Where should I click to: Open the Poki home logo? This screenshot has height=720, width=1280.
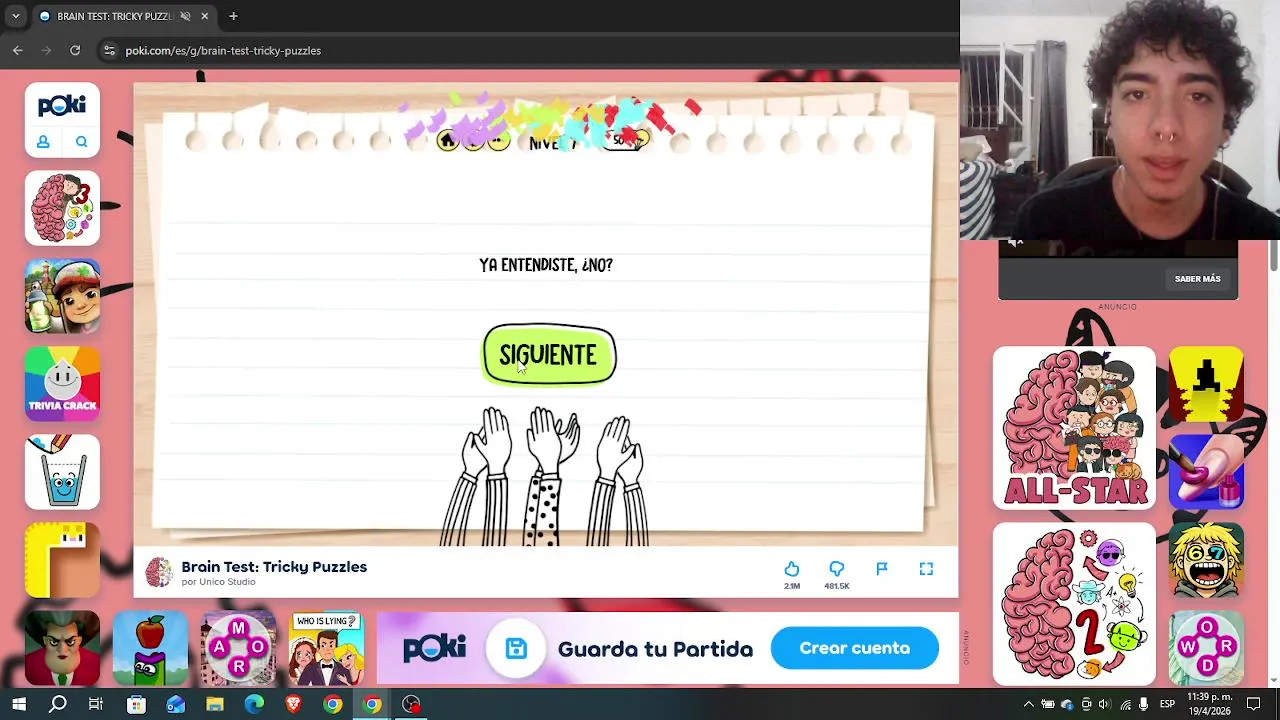[x=62, y=106]
